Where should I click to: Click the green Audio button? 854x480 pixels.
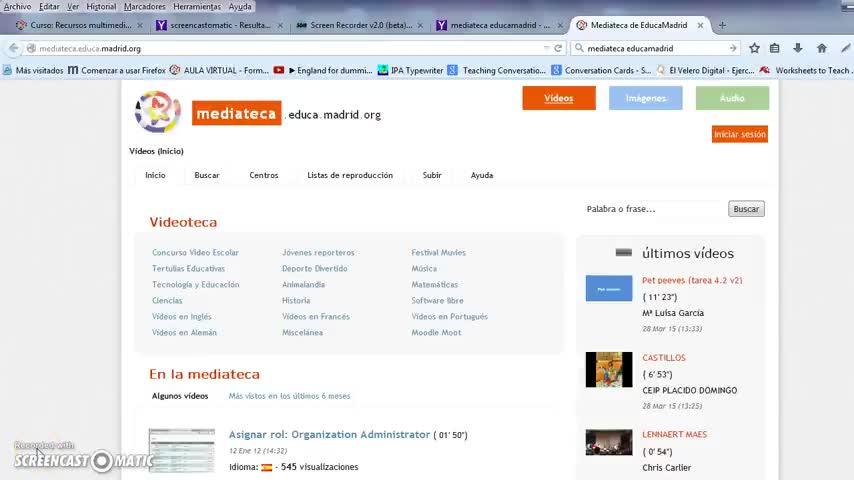click(732, 98)
